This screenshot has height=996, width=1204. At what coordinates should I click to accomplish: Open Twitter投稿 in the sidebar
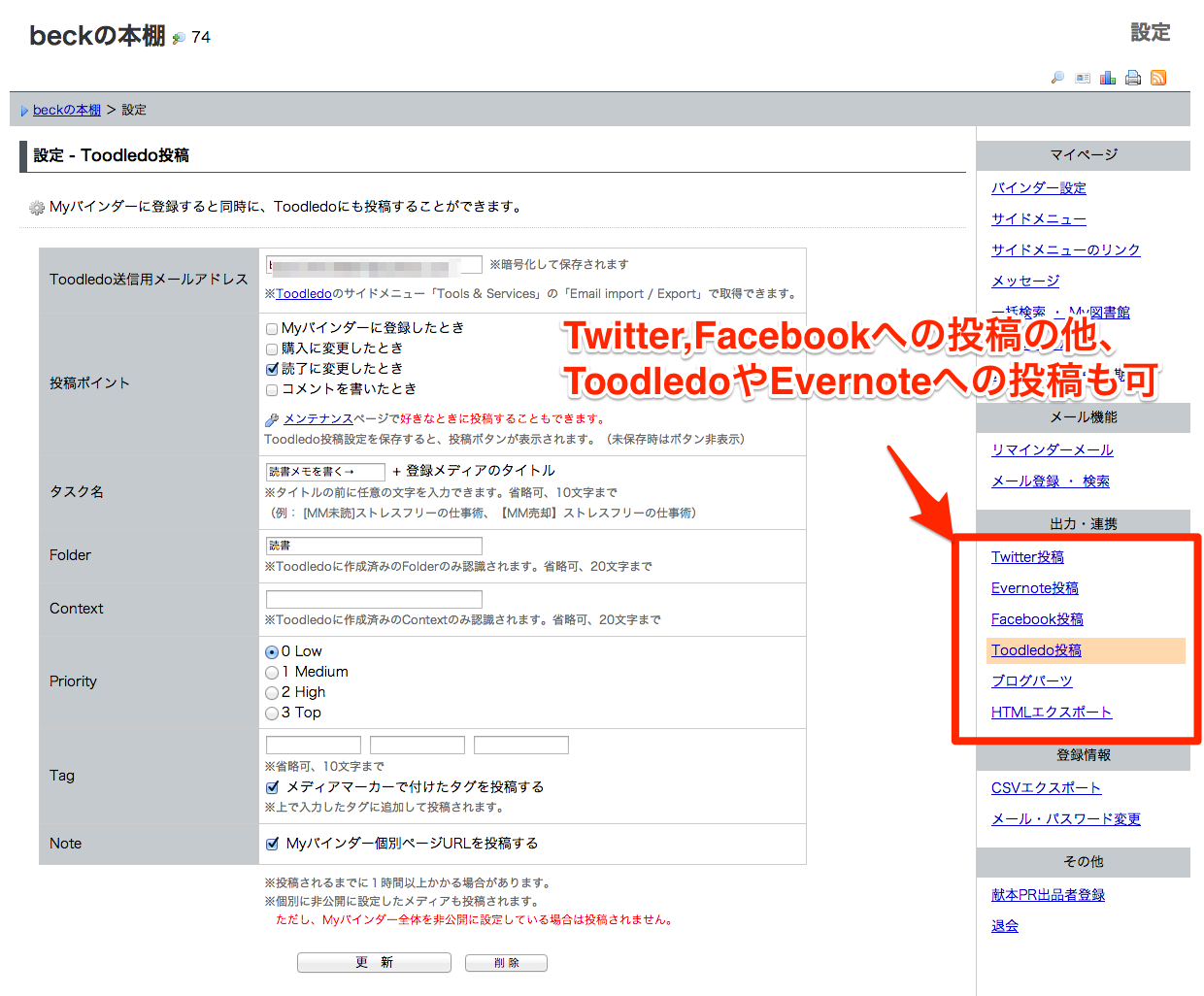pos(1027,557)
